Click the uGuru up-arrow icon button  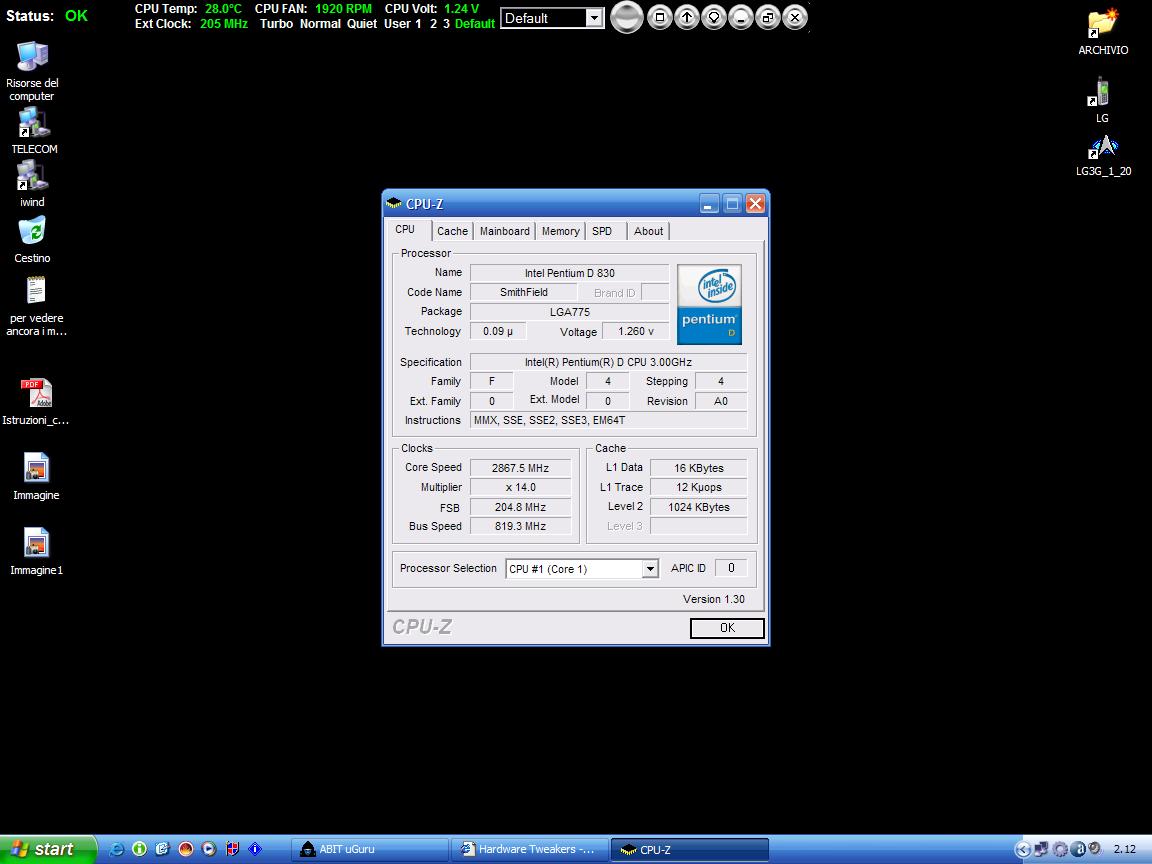pos(687,17)
